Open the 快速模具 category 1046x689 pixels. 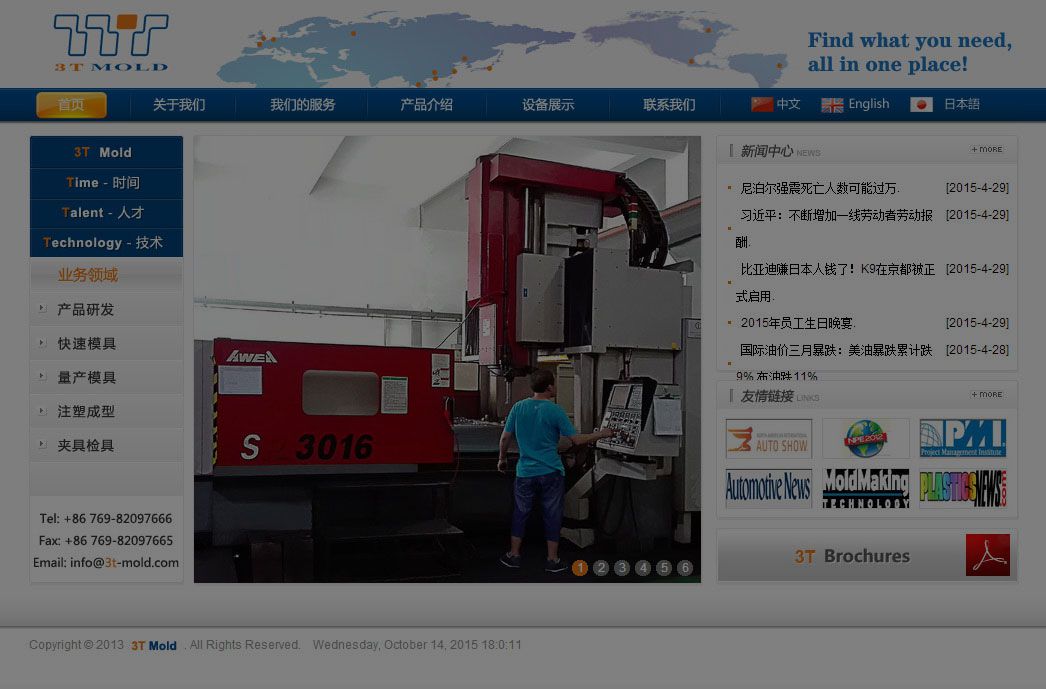click(x=87, y=343)
